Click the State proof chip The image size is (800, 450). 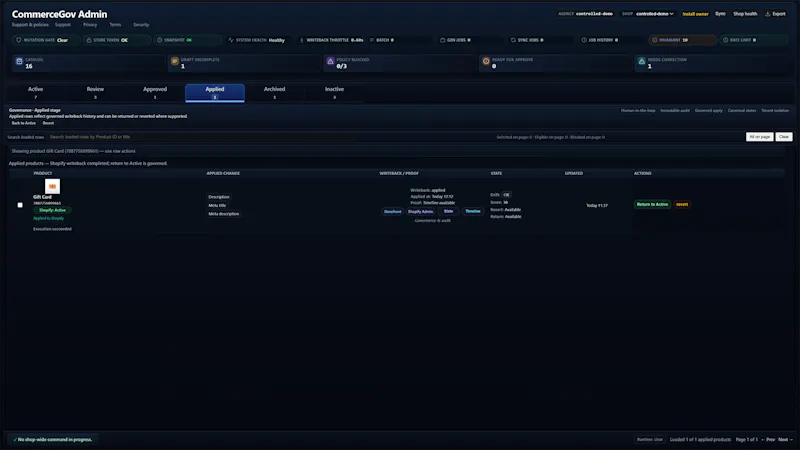click(x=448, y=211)
